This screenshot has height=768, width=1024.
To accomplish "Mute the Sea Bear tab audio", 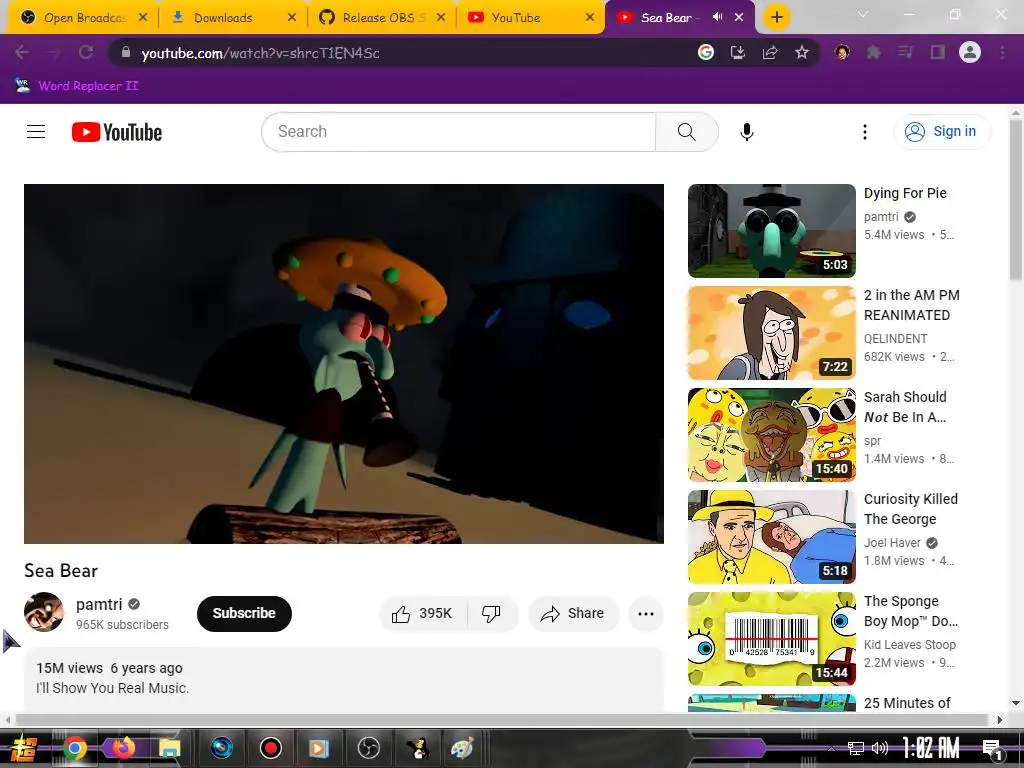I will [718, 17].
